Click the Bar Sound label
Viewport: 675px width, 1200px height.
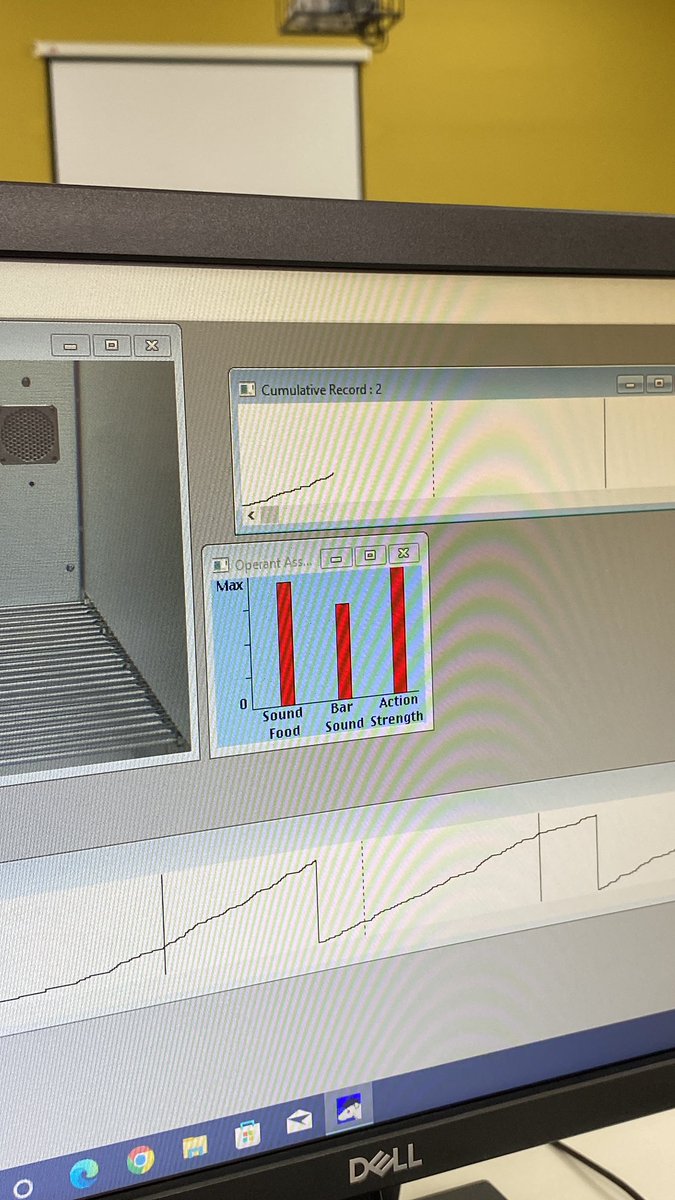[x=343, y=715]
